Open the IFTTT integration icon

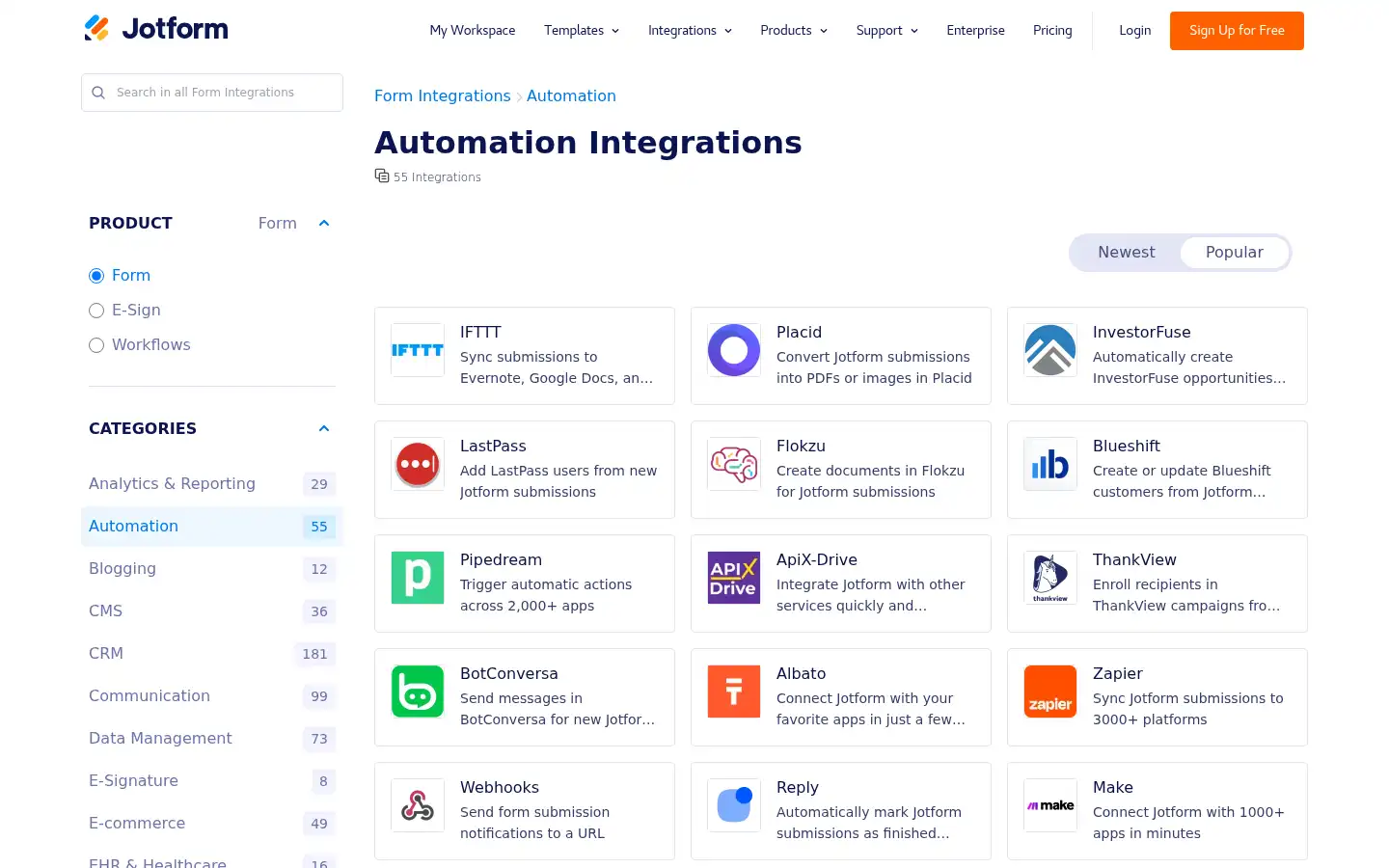[x=418, y=350]
